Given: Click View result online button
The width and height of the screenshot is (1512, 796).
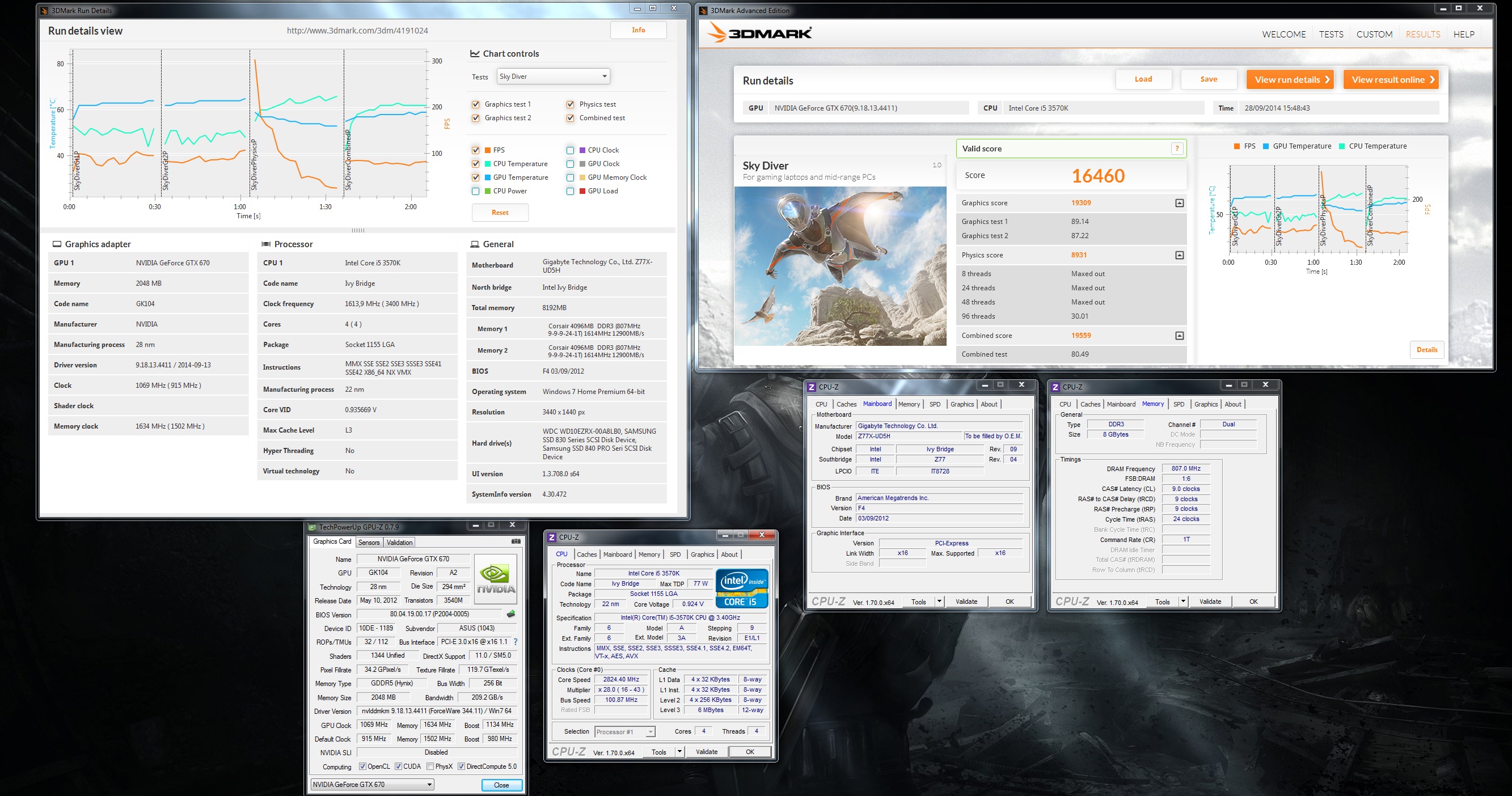Looking at the screenshot, I should click(x=1391, y=79).
